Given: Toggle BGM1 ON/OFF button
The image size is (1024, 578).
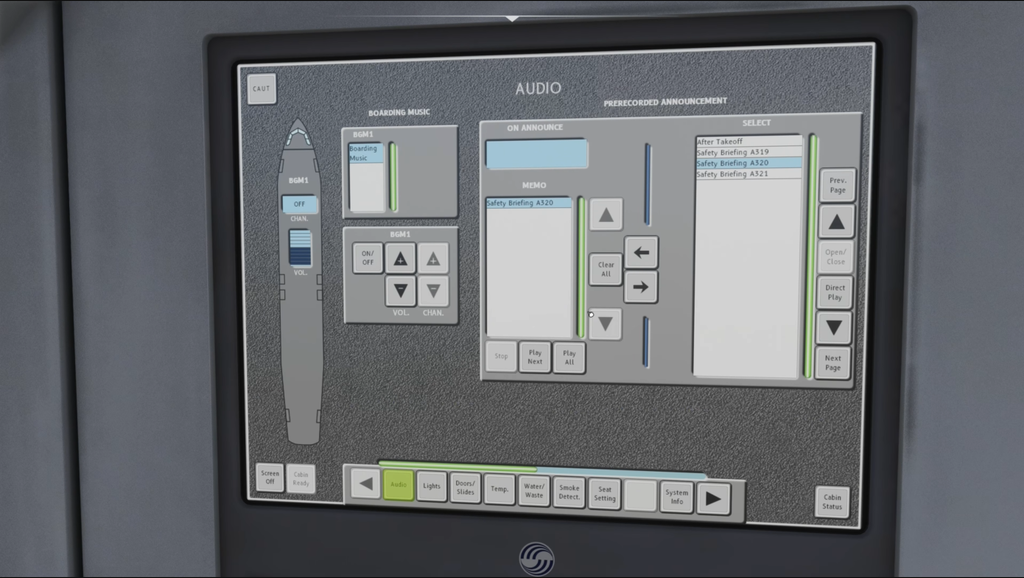Looking at the screenshot, I should coord(368,258).
